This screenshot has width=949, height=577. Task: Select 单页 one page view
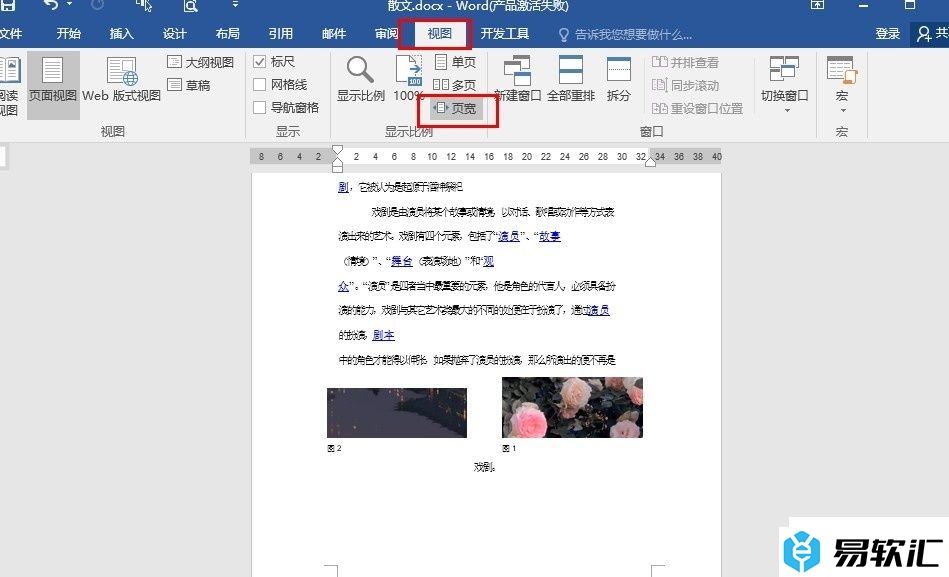click(456, 62)
